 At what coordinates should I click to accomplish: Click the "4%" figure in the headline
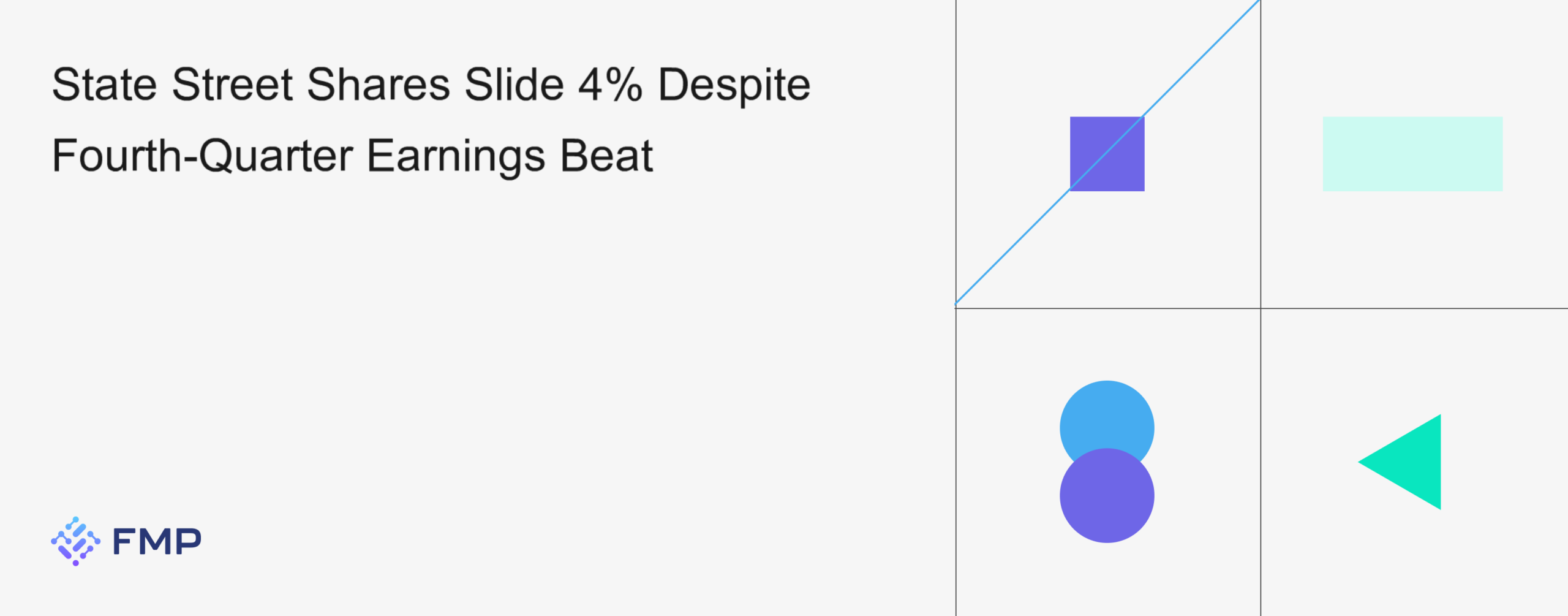pyautogui.click(x=610, y=85)
